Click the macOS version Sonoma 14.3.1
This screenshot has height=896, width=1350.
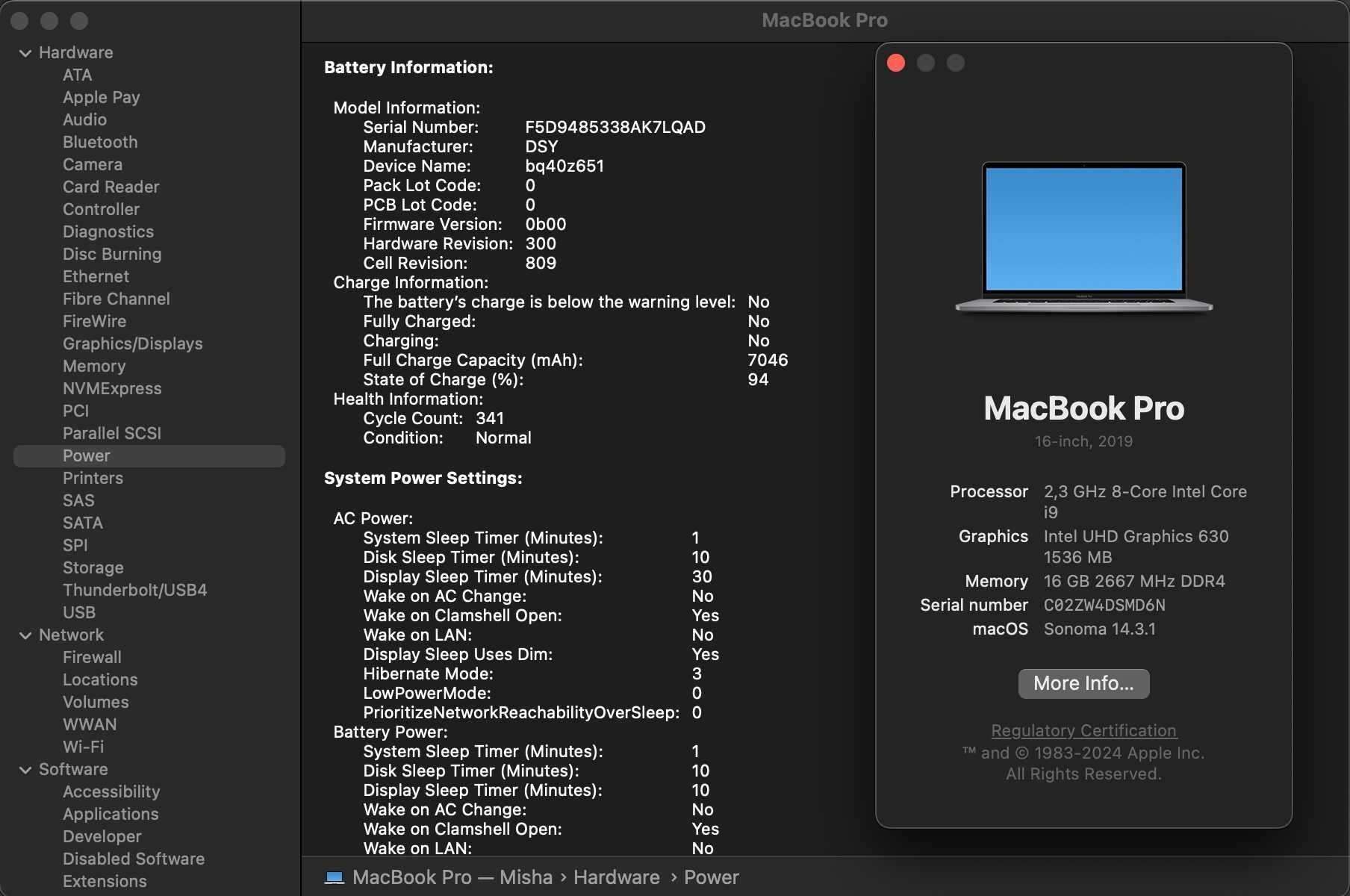pyautogui.click(x=1100, y=629)
